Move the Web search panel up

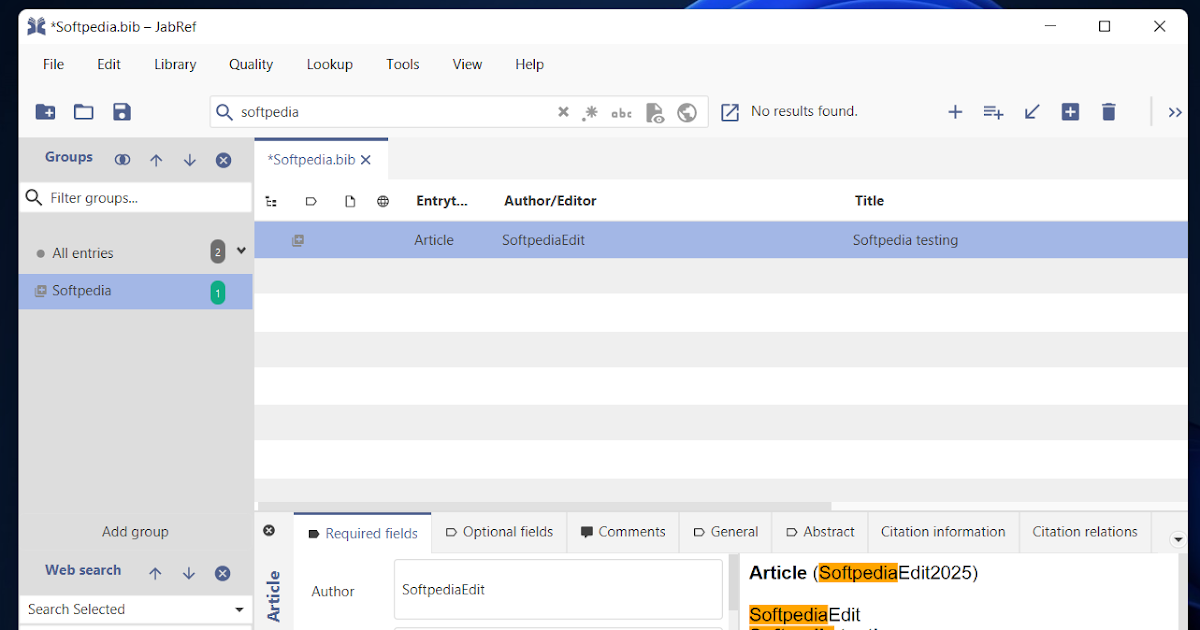coord(155,573)
